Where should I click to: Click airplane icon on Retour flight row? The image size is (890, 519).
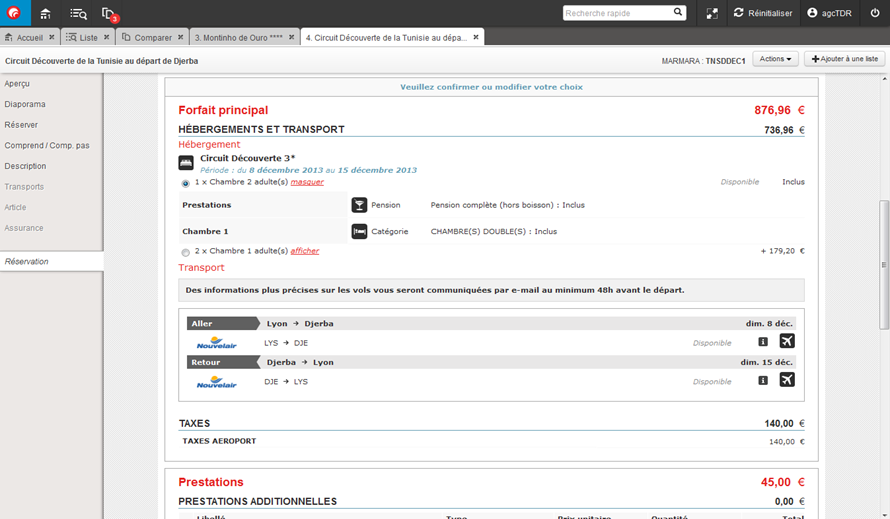[787, 380]
